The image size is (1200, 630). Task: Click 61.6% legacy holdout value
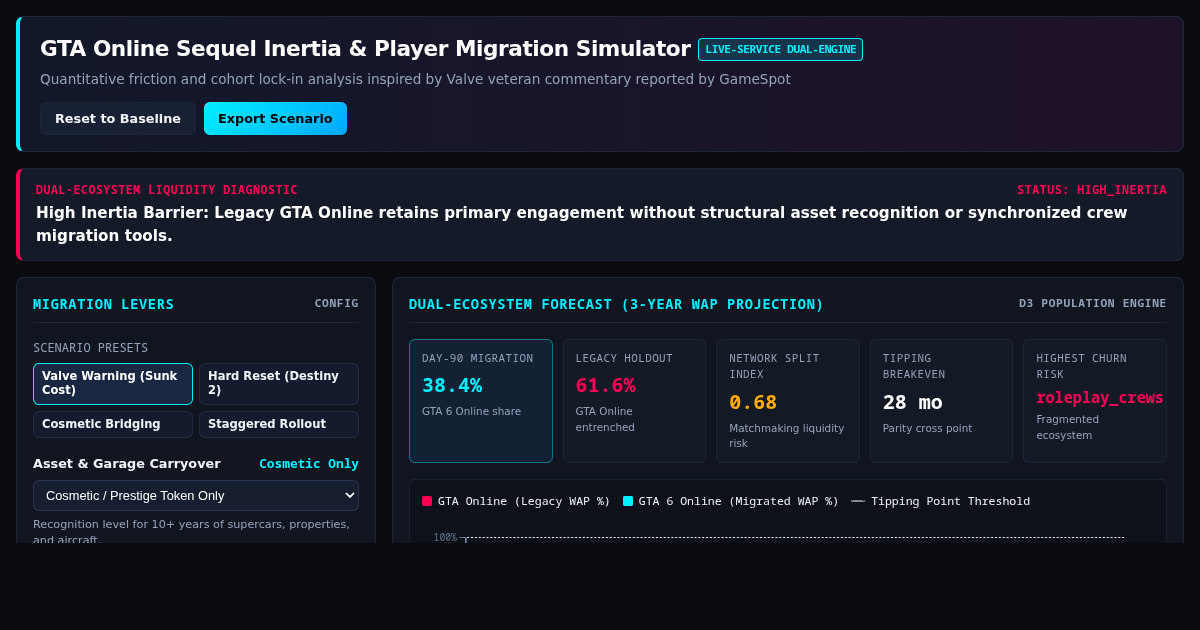click(x=606, y=385)
